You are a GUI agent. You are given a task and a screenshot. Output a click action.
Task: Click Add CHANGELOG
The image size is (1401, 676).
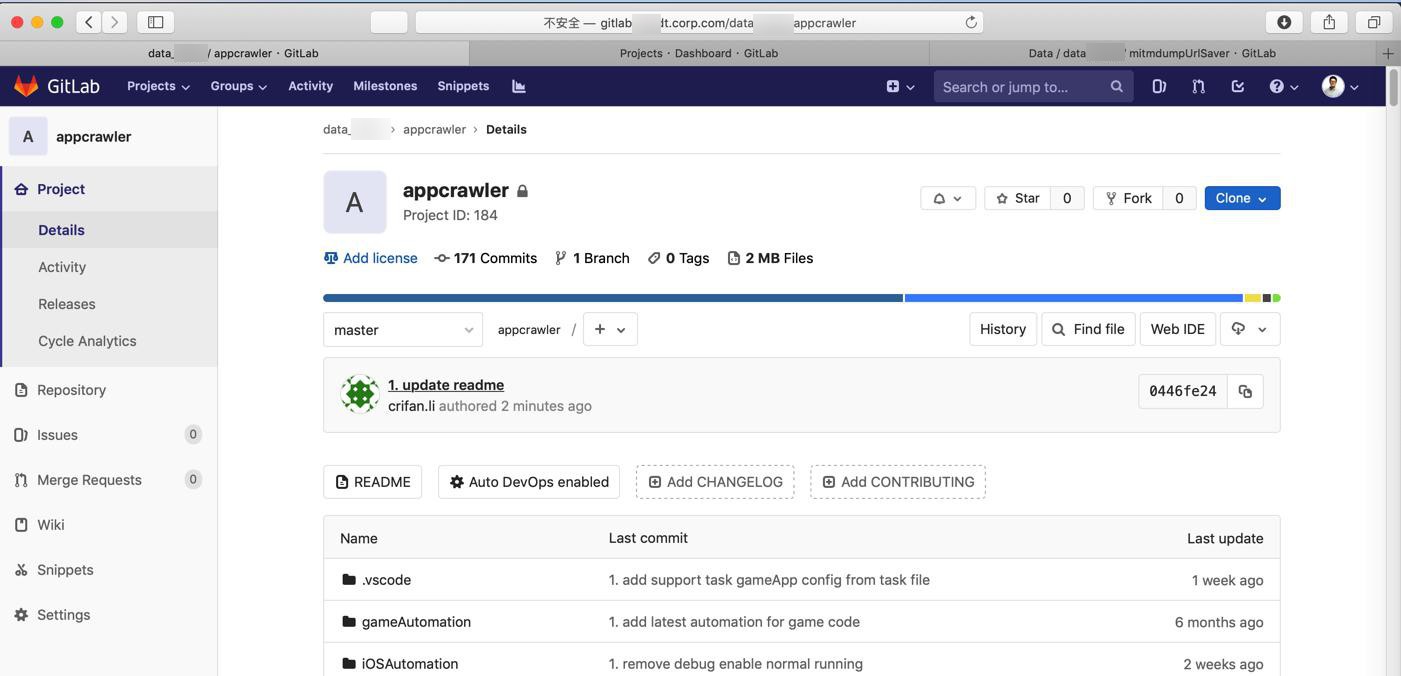(715, 482)
